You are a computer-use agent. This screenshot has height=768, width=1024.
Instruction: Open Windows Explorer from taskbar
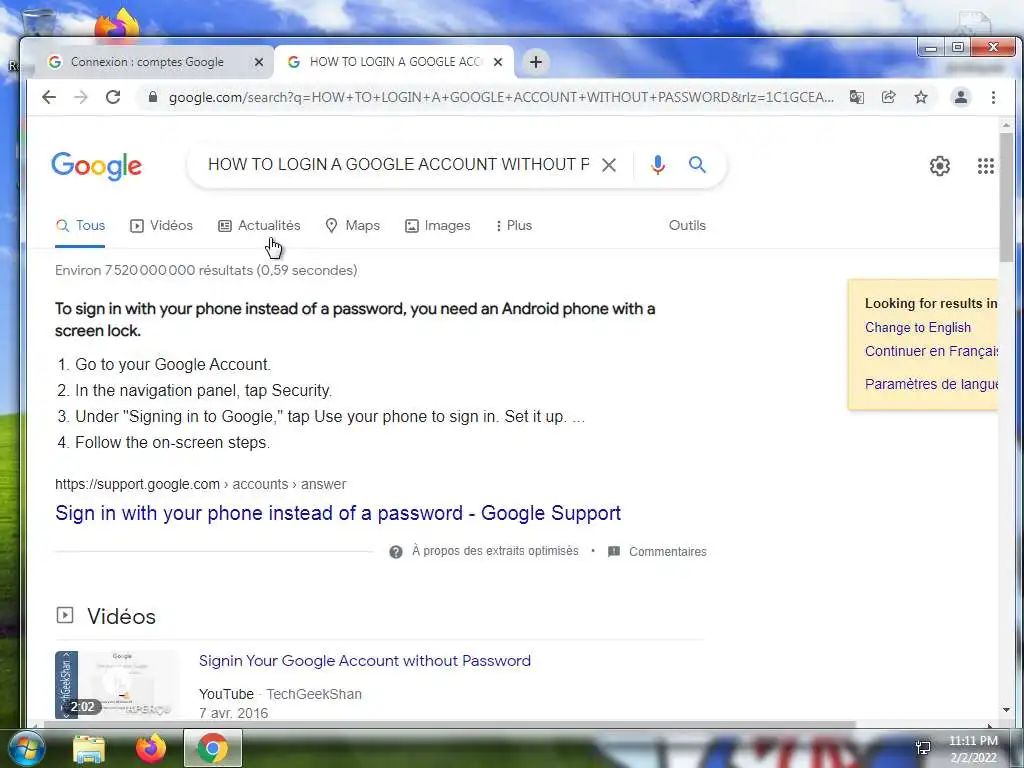coord(89,749)
